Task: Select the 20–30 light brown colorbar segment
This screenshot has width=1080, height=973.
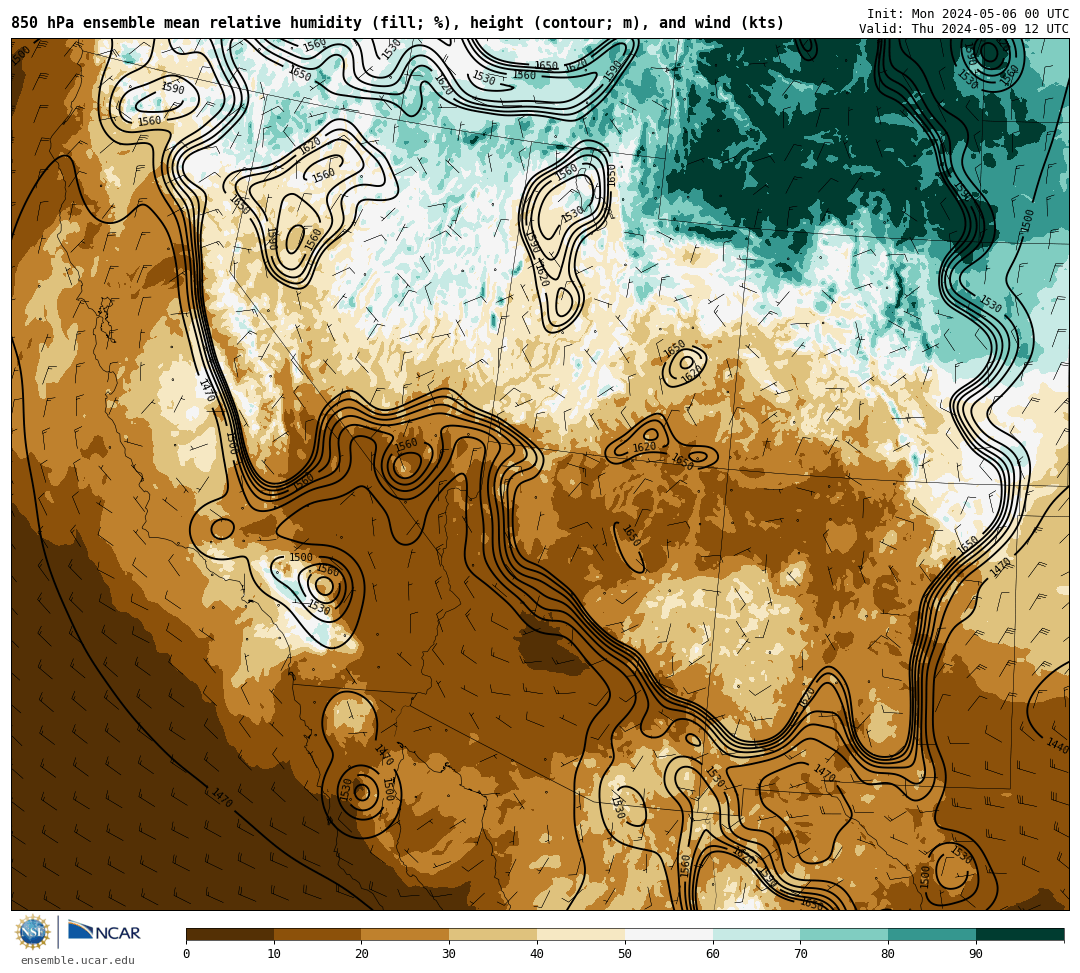Action: point(406,934)
